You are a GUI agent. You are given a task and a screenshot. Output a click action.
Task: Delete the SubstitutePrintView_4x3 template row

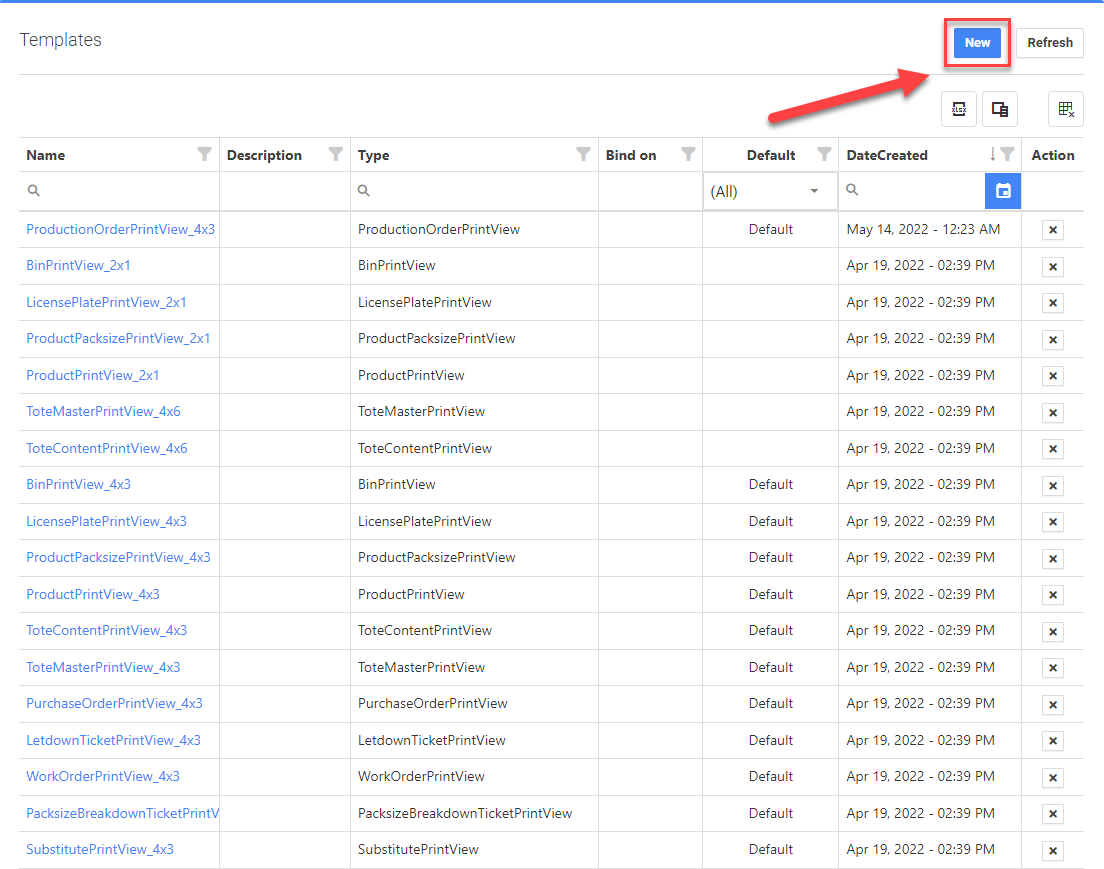click(x=1052, y=851)
